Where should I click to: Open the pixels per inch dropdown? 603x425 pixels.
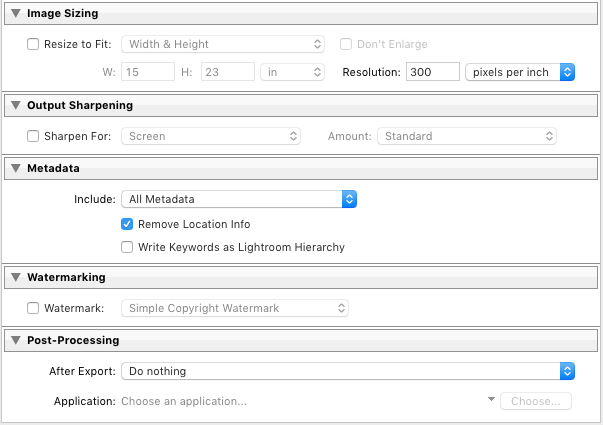pos(520,72)
